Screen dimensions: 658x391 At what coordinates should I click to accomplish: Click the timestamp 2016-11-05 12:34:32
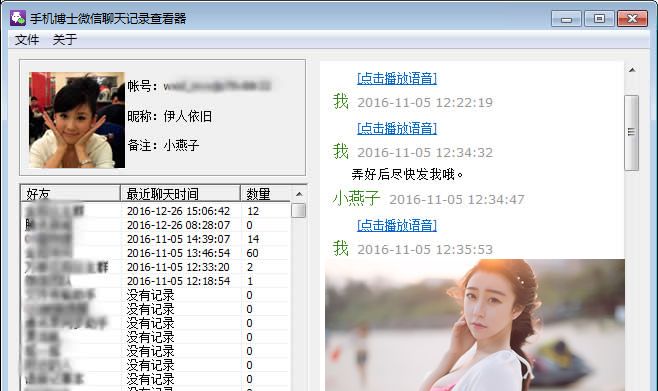[425, 152]
